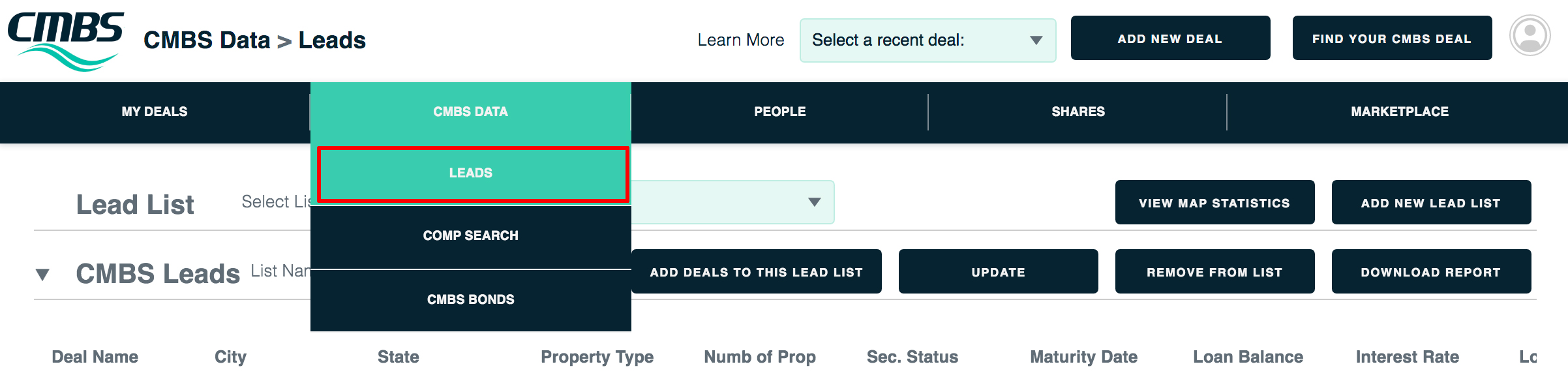This screenshot has height=377, width=1568.
Task: Open the user profile avatar icon
Action: coord(1530,36)
